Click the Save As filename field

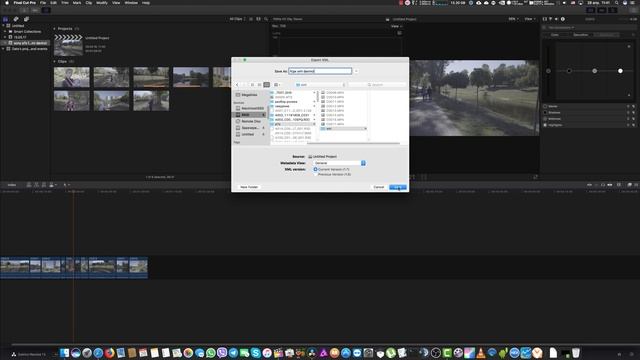[320, 71]
